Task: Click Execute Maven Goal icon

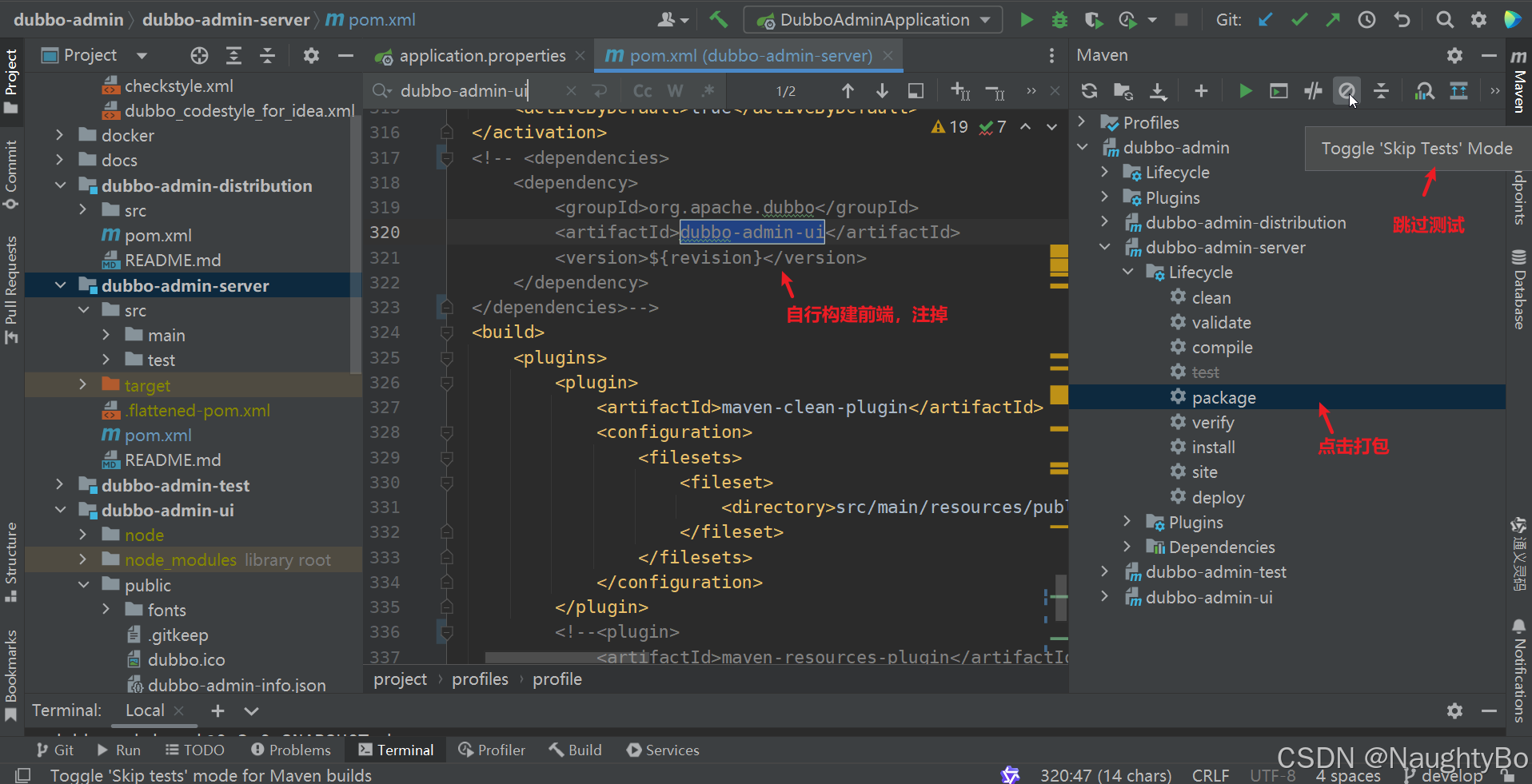Action: (1279, 91)
